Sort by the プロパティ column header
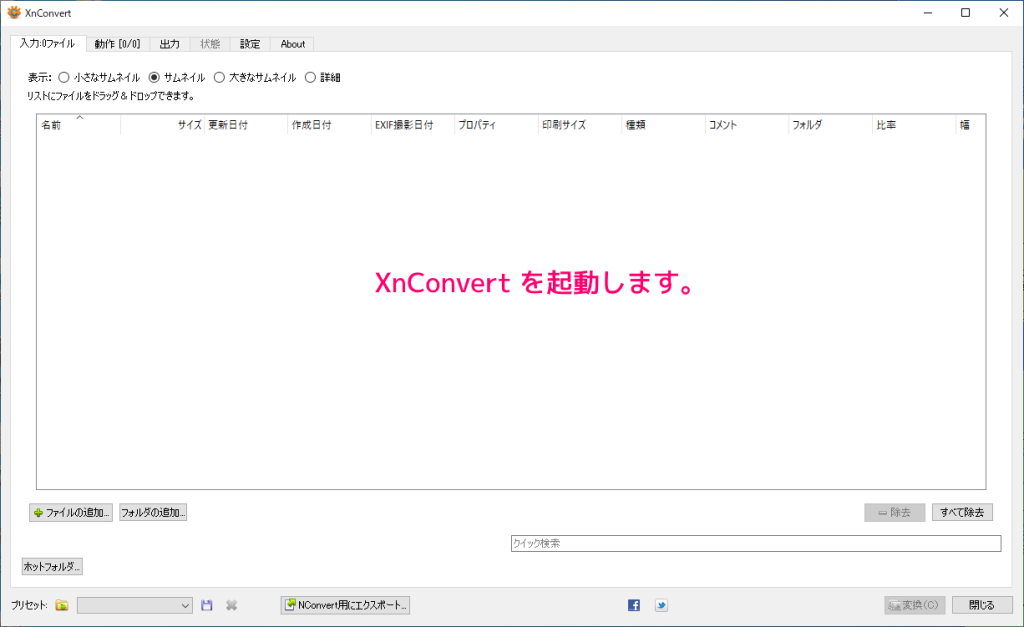Screen dimensions: 1024x627 pyautogui.click(x=496, y=125)
